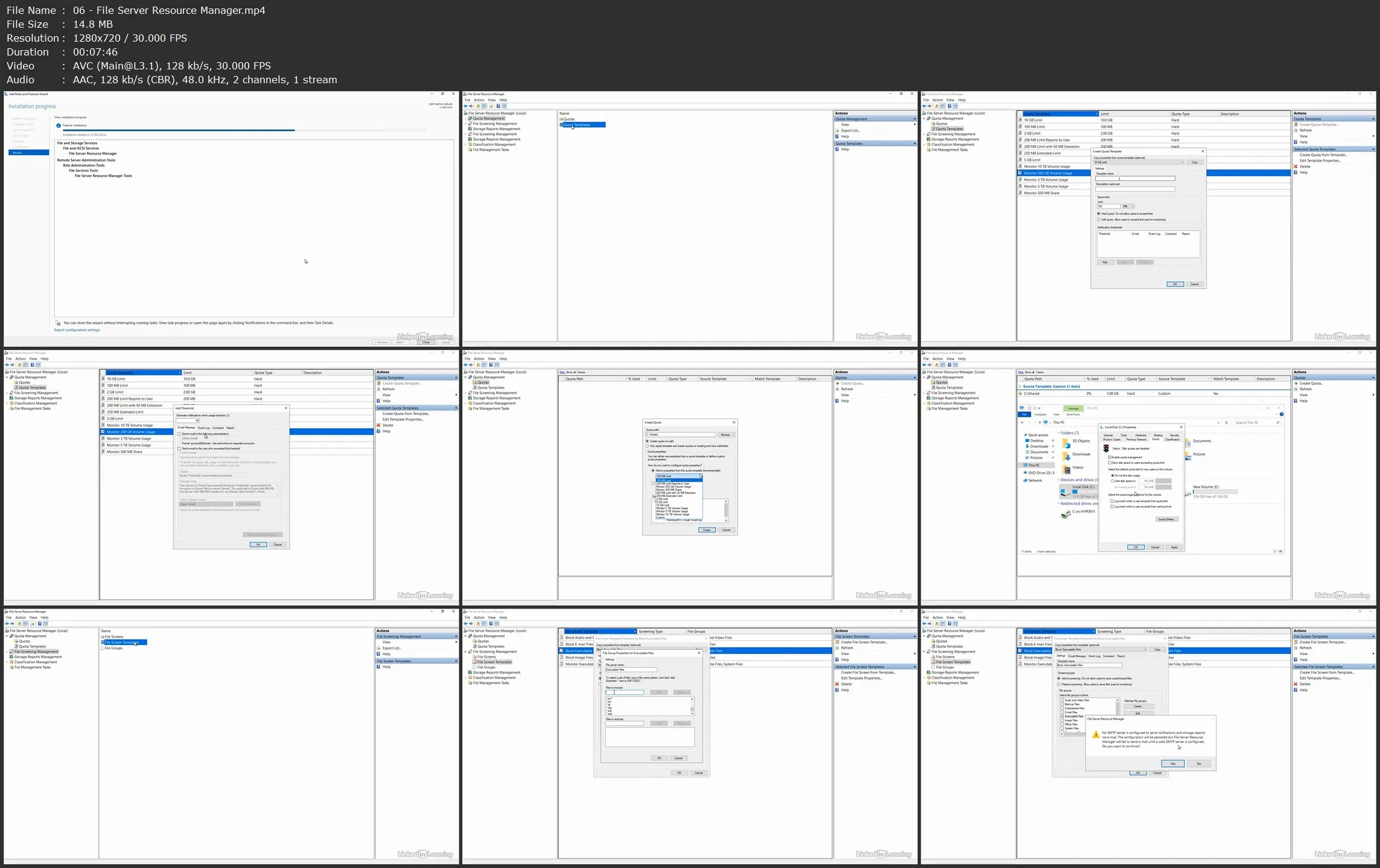Click blue Help icon in Create Quota Template frame toolbar
The image size is (1380, 868).
950,106
